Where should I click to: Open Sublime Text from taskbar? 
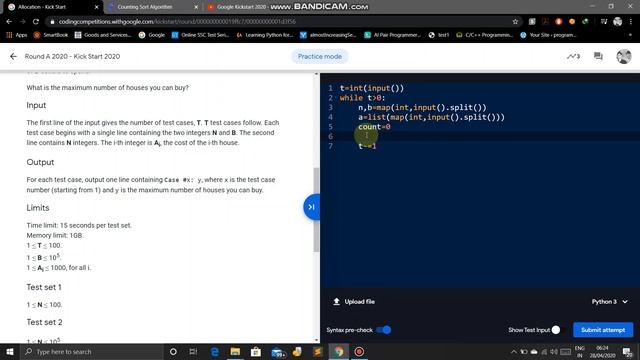point(318,351)
